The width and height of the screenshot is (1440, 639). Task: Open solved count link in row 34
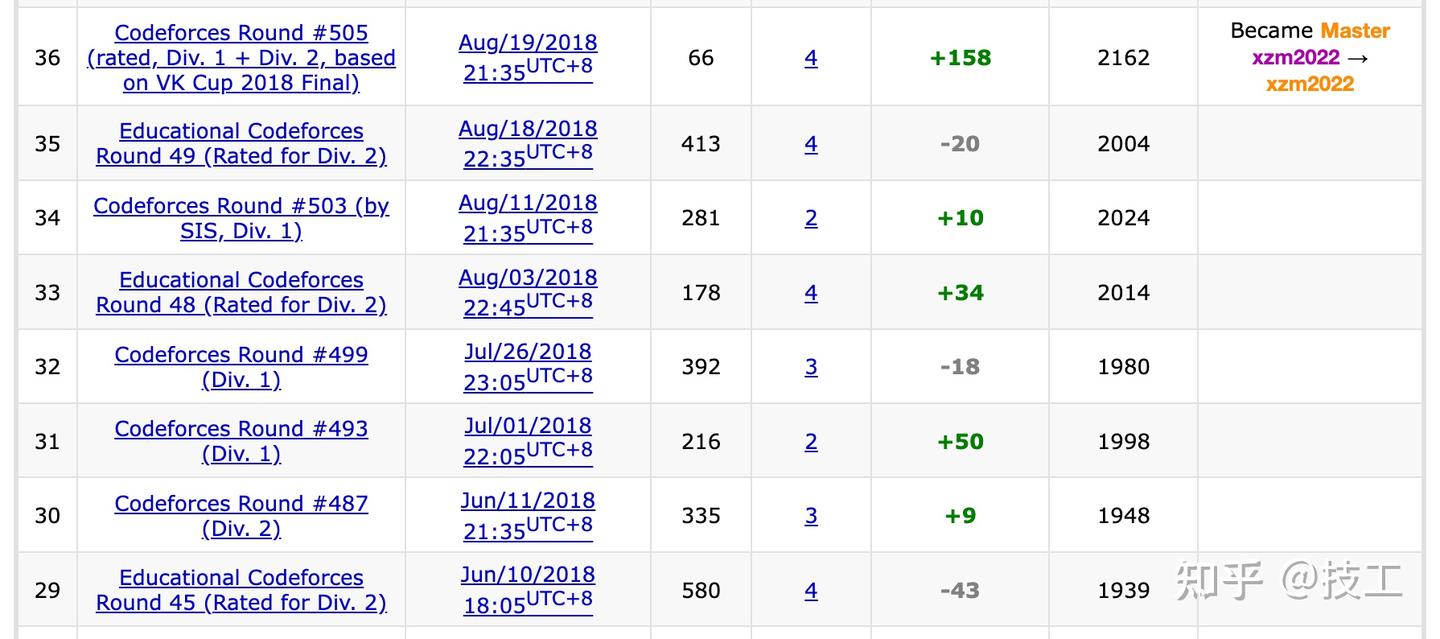pyautogui.click(x=811, y=219)
